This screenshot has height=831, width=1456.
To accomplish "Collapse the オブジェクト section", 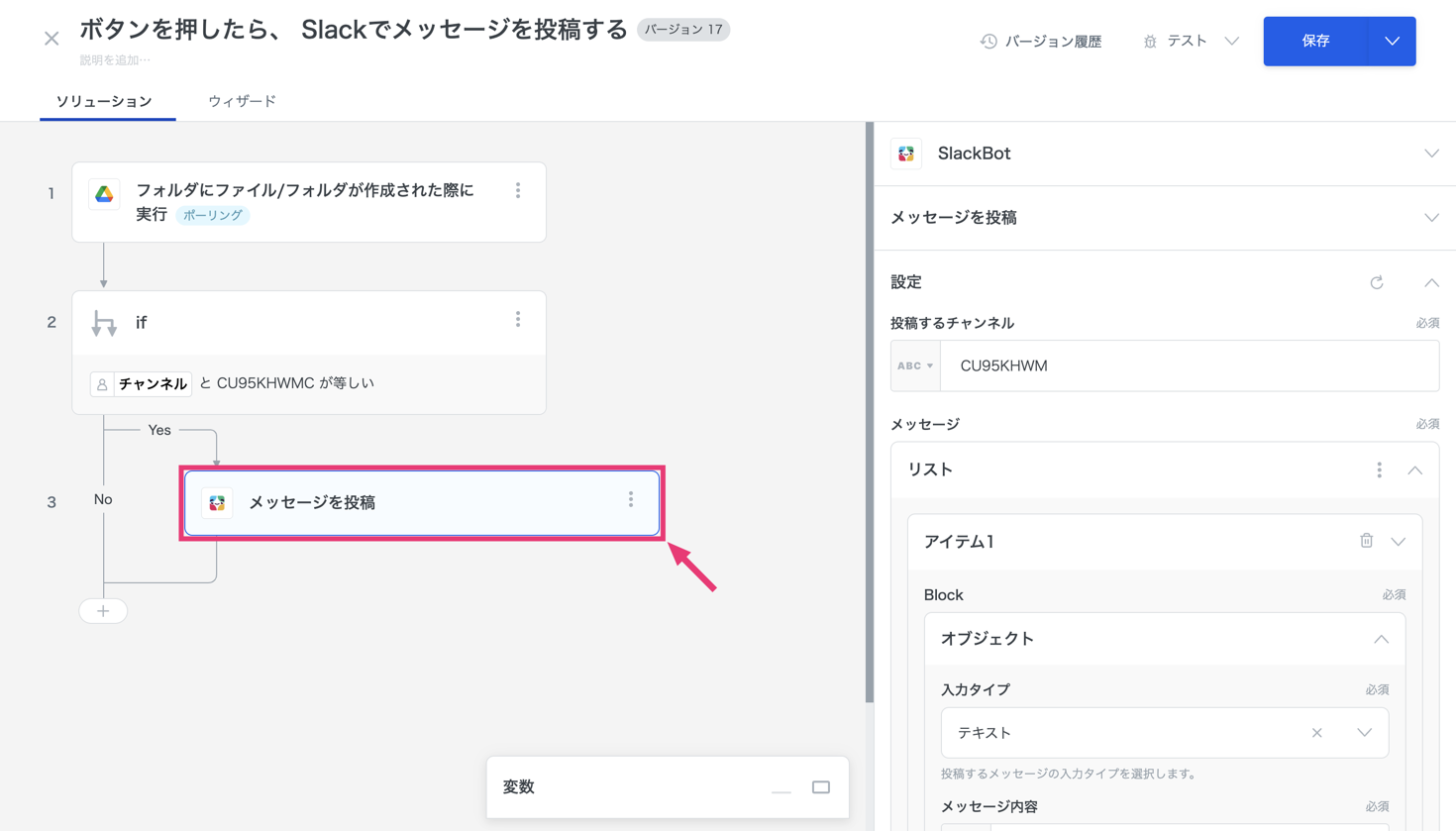I will (x=1381, y=639).
